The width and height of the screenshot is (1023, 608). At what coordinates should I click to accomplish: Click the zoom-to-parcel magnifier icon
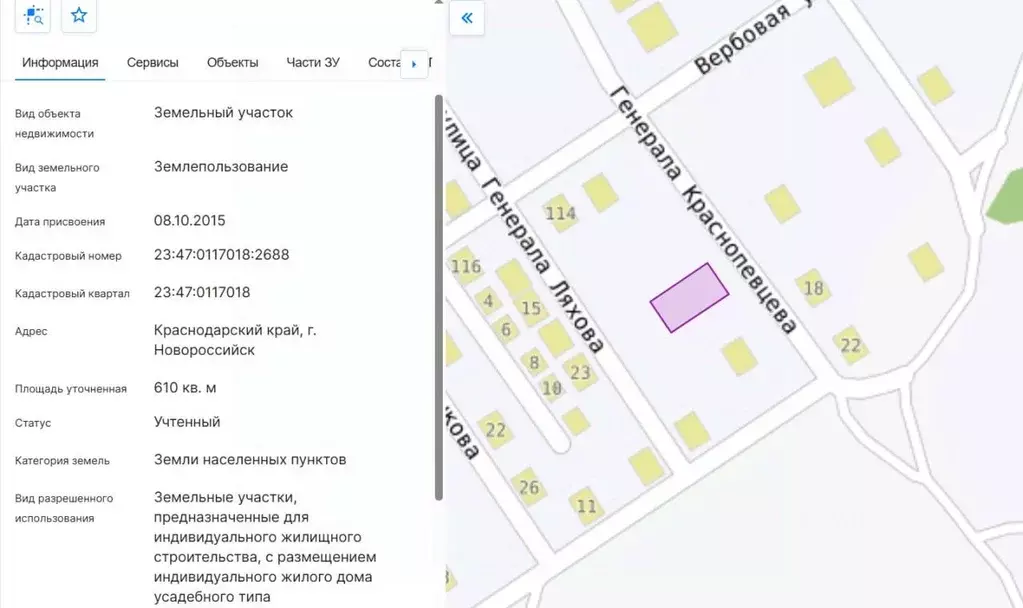click(32, 16)
